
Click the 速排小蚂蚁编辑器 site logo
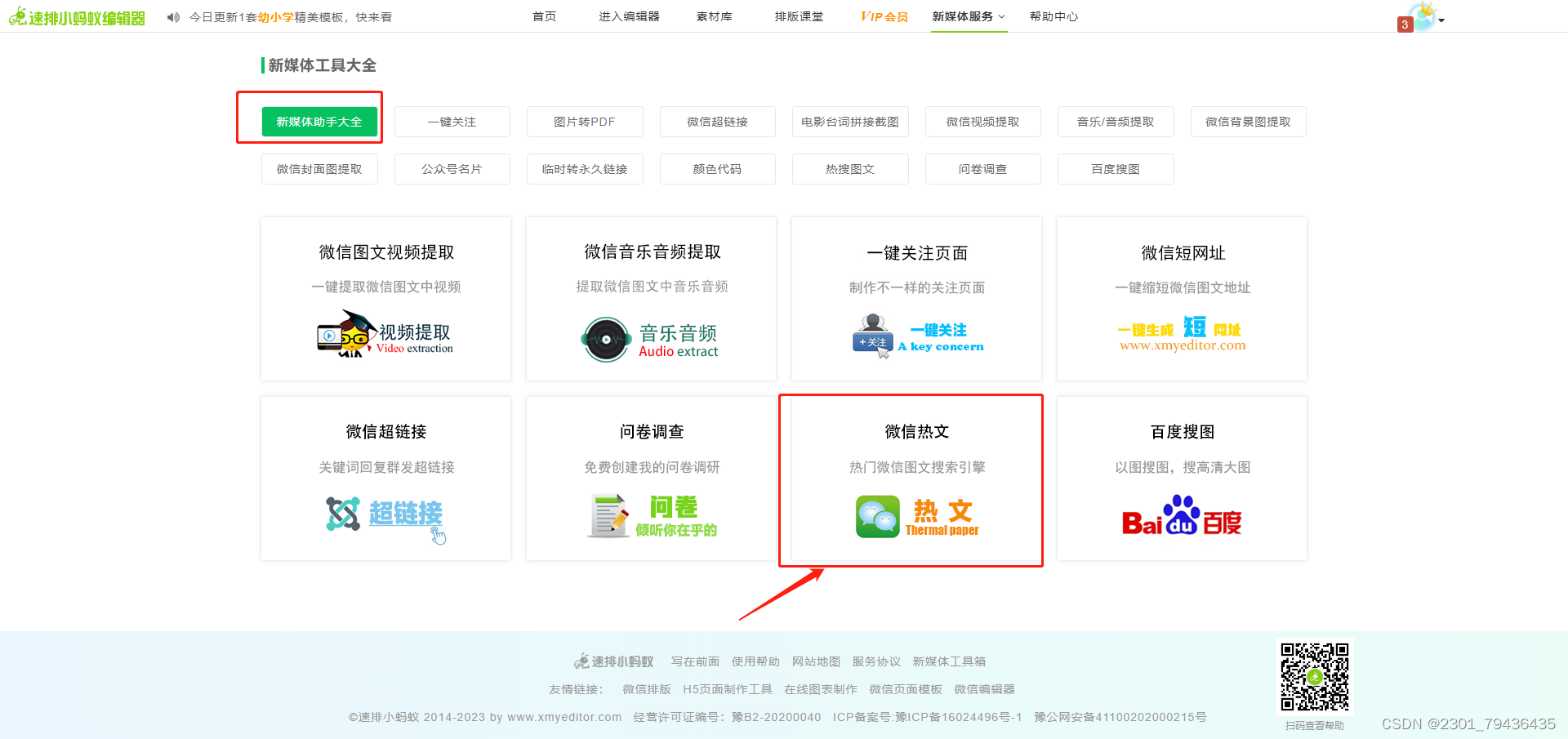[78, 17]
